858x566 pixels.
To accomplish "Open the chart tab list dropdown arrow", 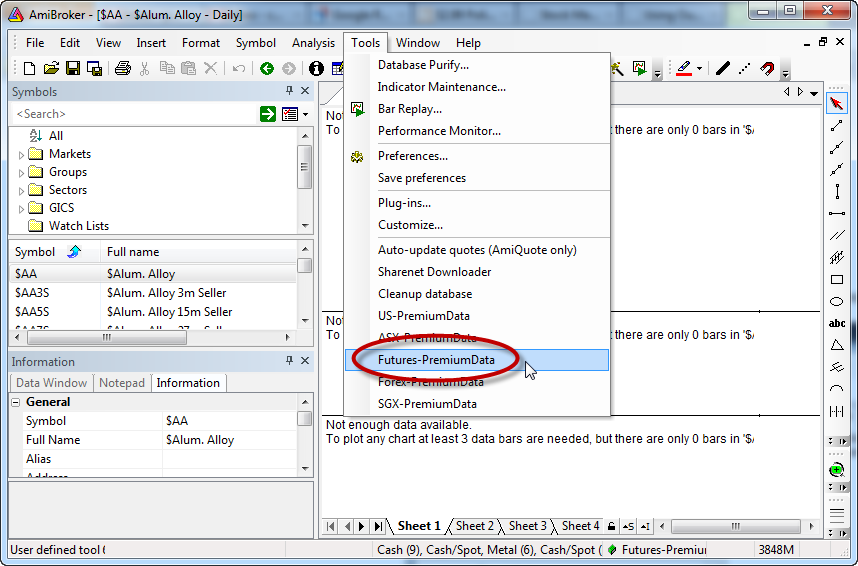I will point(814,93).
